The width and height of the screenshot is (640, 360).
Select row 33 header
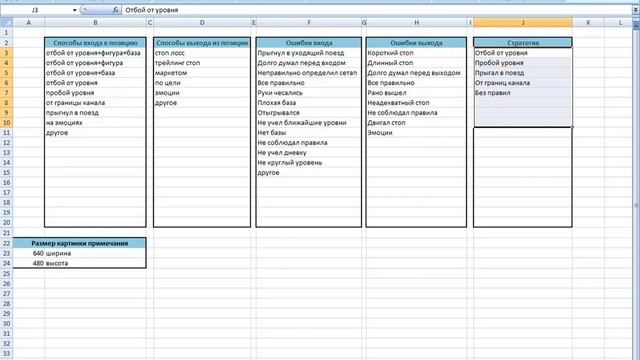[x=6, y=353]
